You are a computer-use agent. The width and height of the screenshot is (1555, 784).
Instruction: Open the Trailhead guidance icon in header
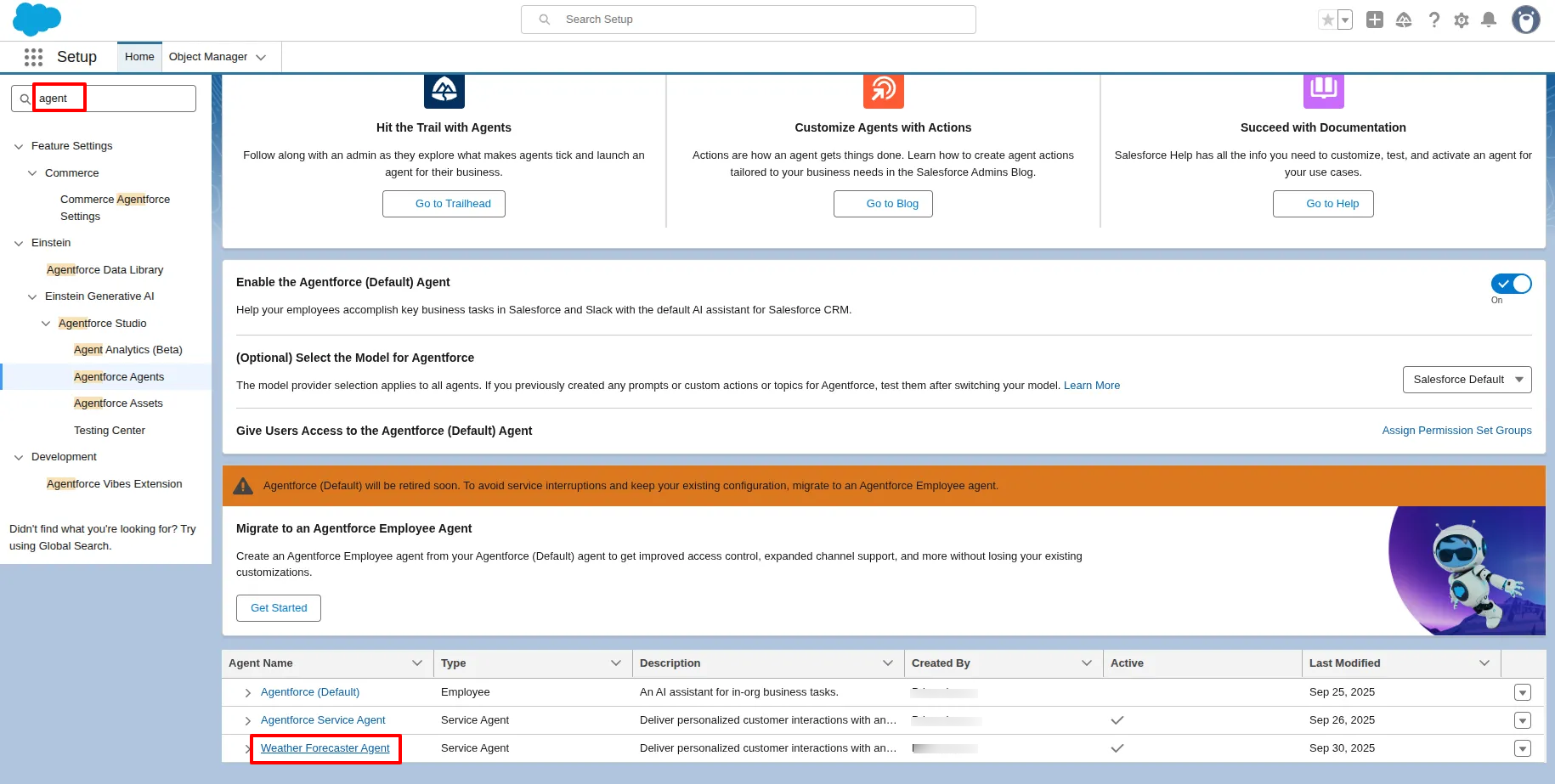(x=1404, y=20)
